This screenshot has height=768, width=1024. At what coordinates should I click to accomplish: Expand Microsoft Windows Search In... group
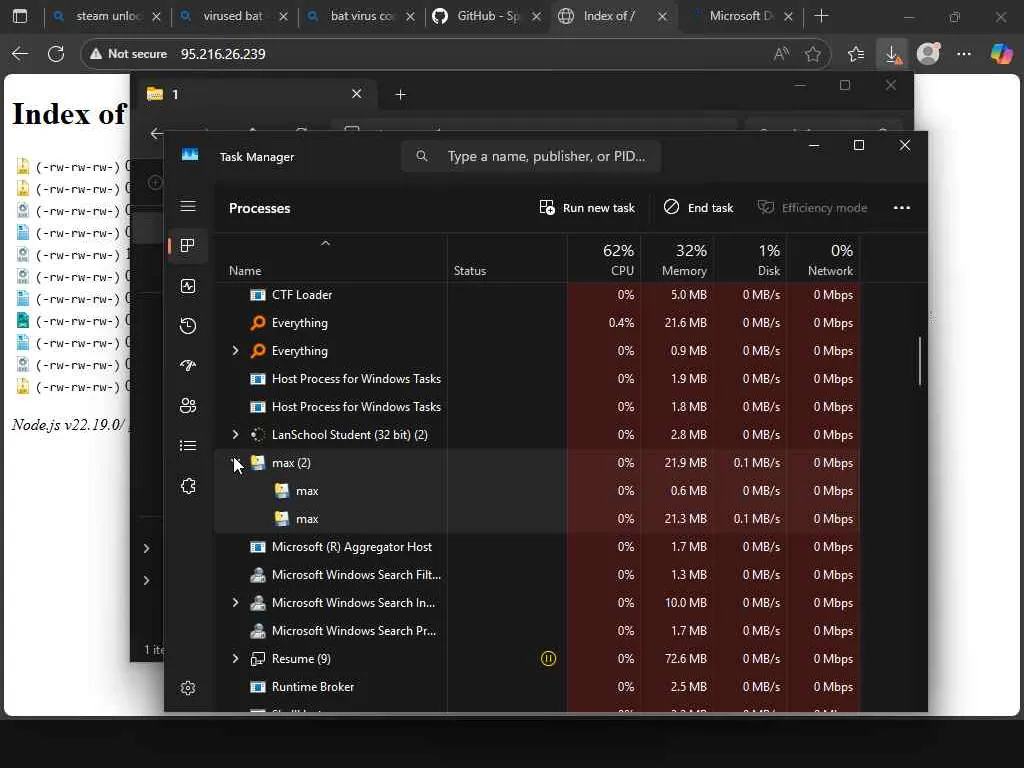(236, 603)
